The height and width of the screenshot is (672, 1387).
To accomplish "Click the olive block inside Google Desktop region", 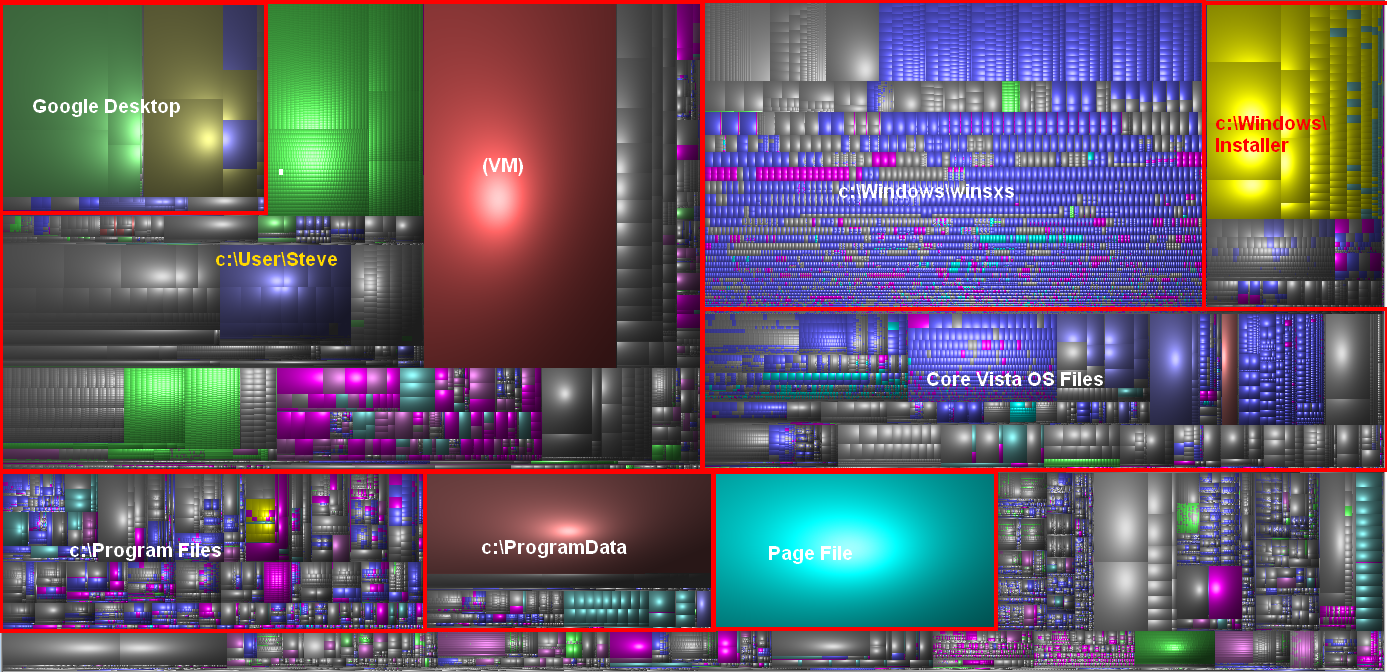I will [x=181, y=50].
